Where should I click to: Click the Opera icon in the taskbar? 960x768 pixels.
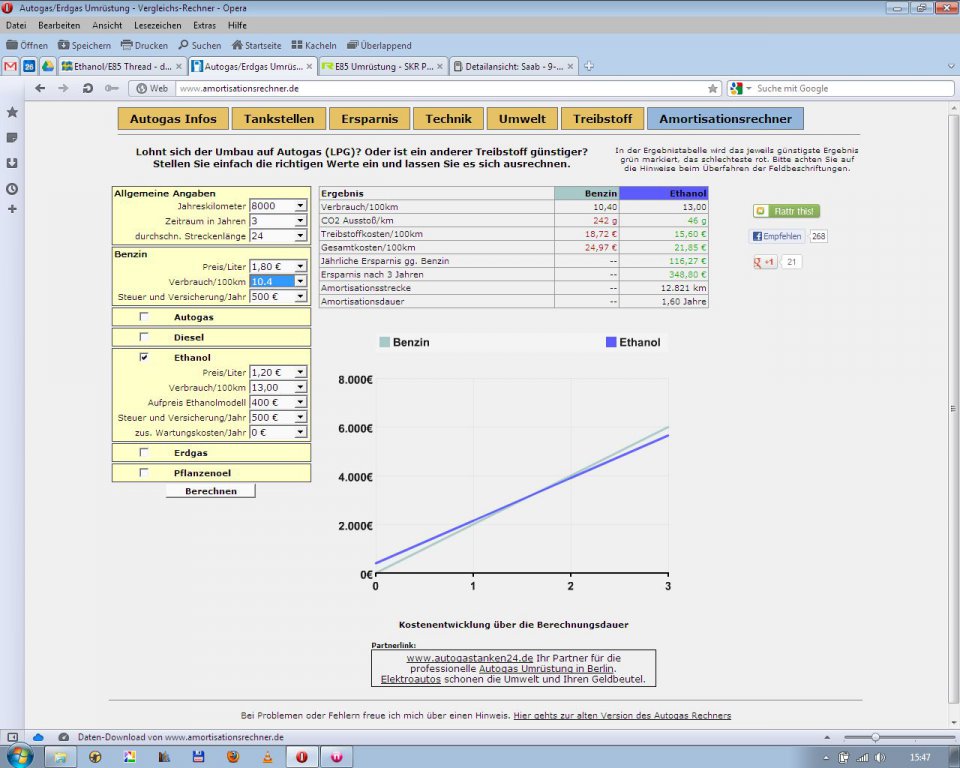[x=302, y=757]
